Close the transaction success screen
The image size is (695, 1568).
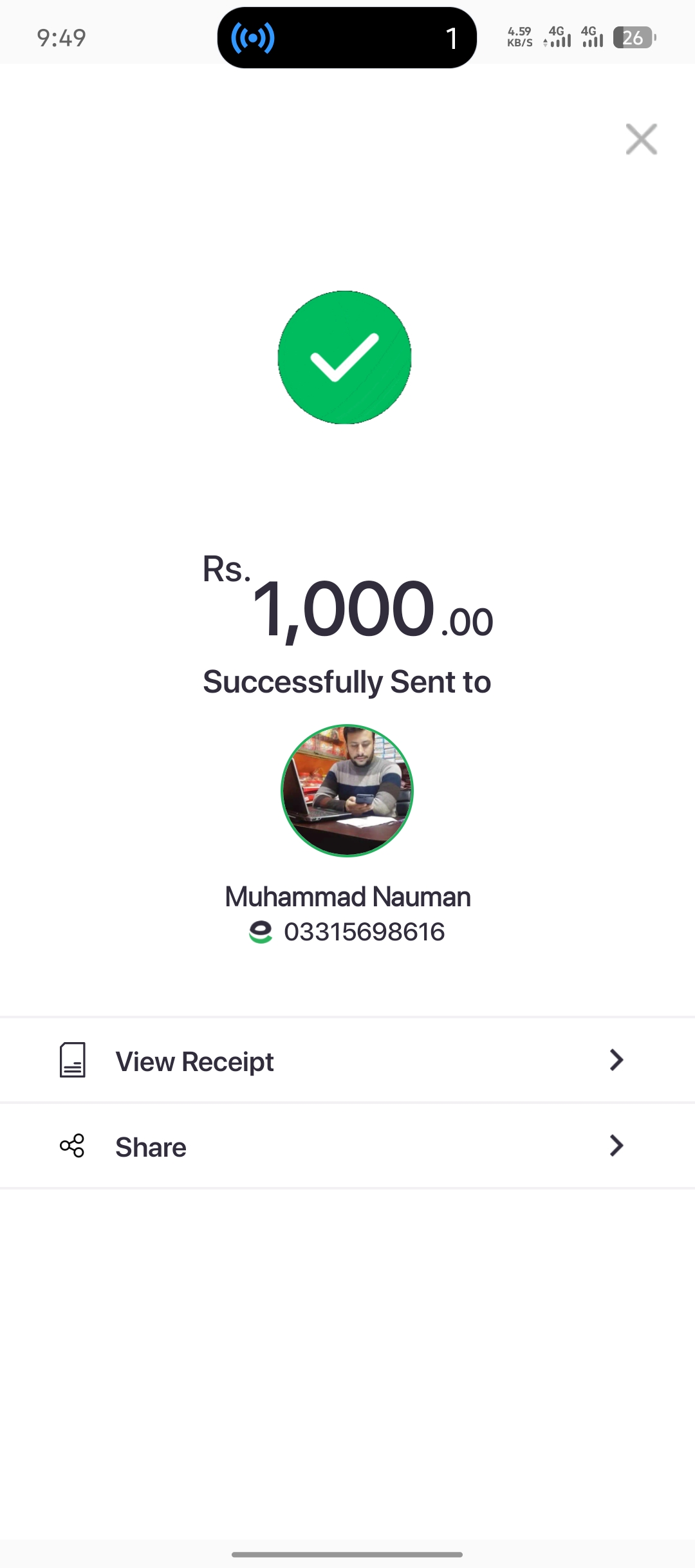[641, 139]
